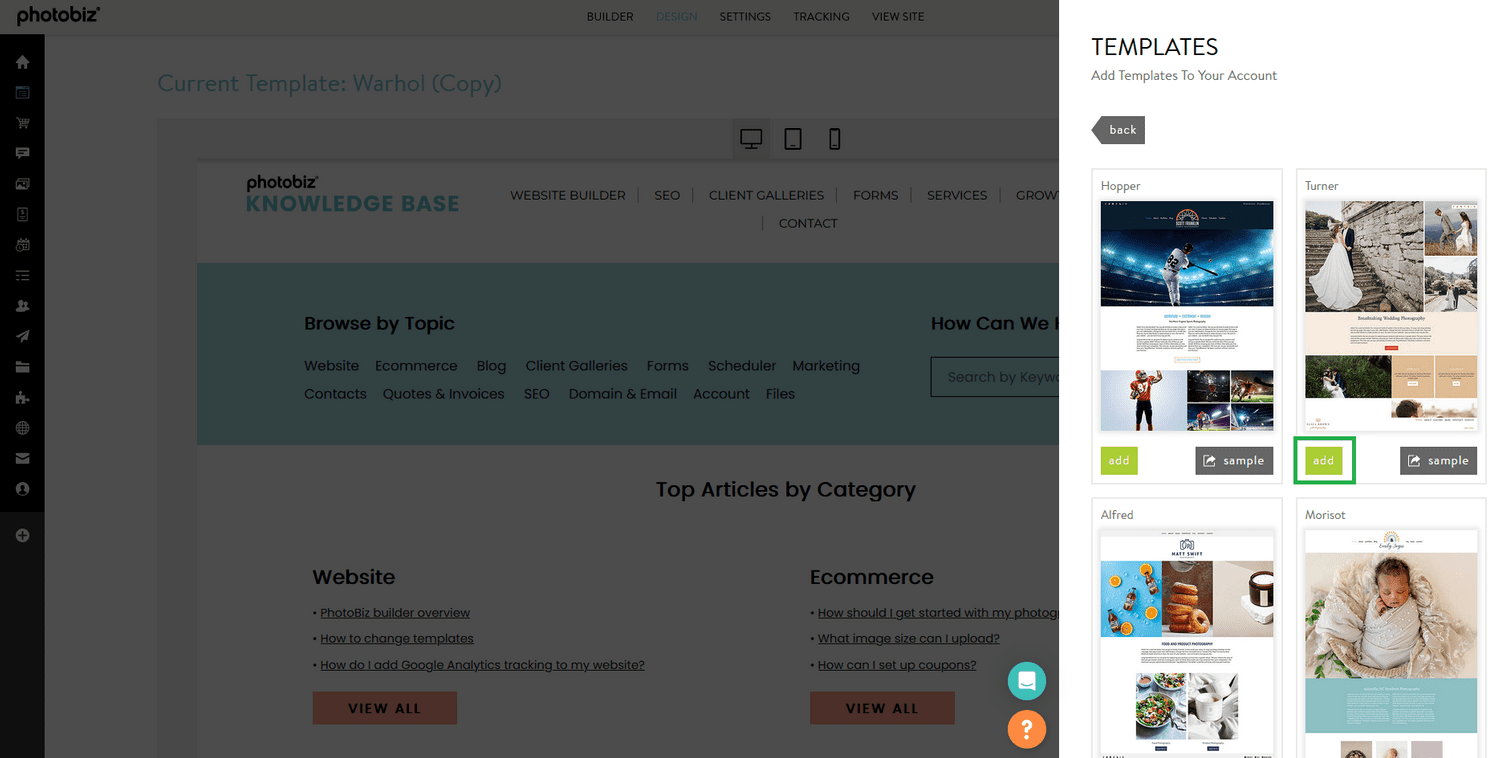Click the 'Marketing' topic link

pos(826,366)
